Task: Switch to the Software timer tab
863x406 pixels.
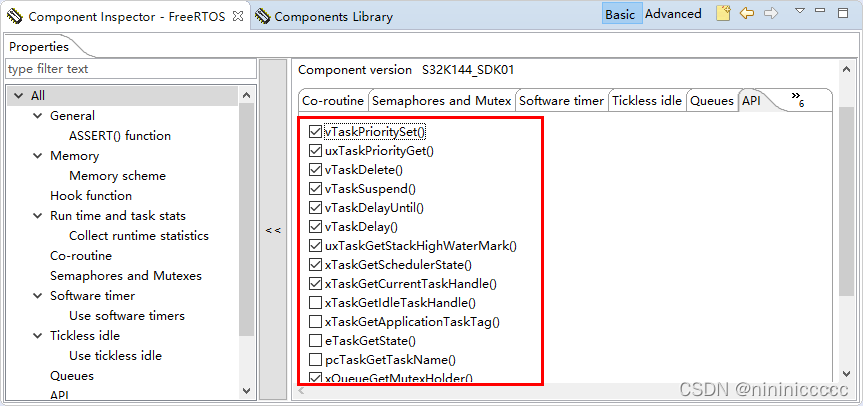Action: [x=562, y=101]
